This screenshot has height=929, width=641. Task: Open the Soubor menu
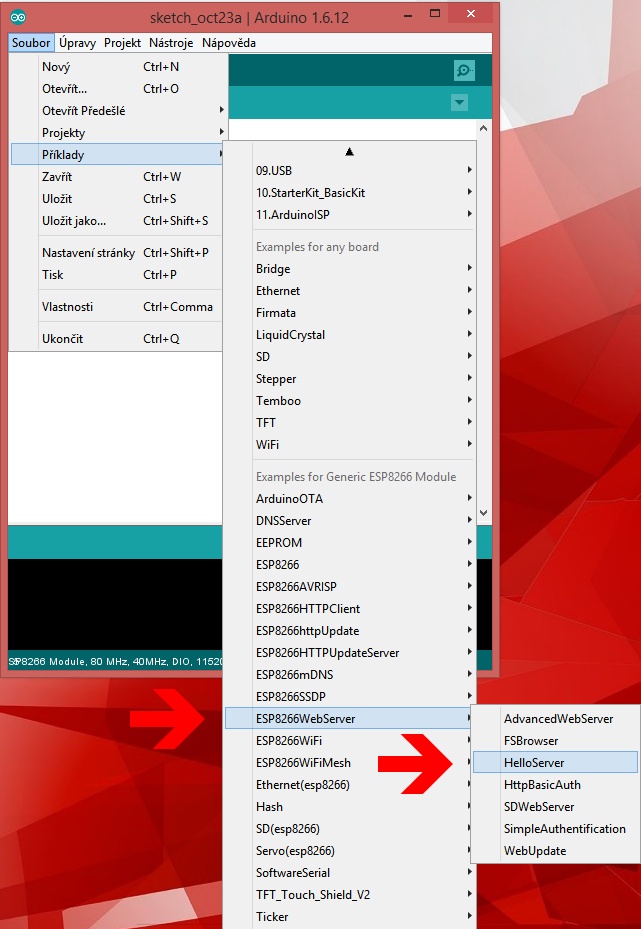tap(31, 43)
